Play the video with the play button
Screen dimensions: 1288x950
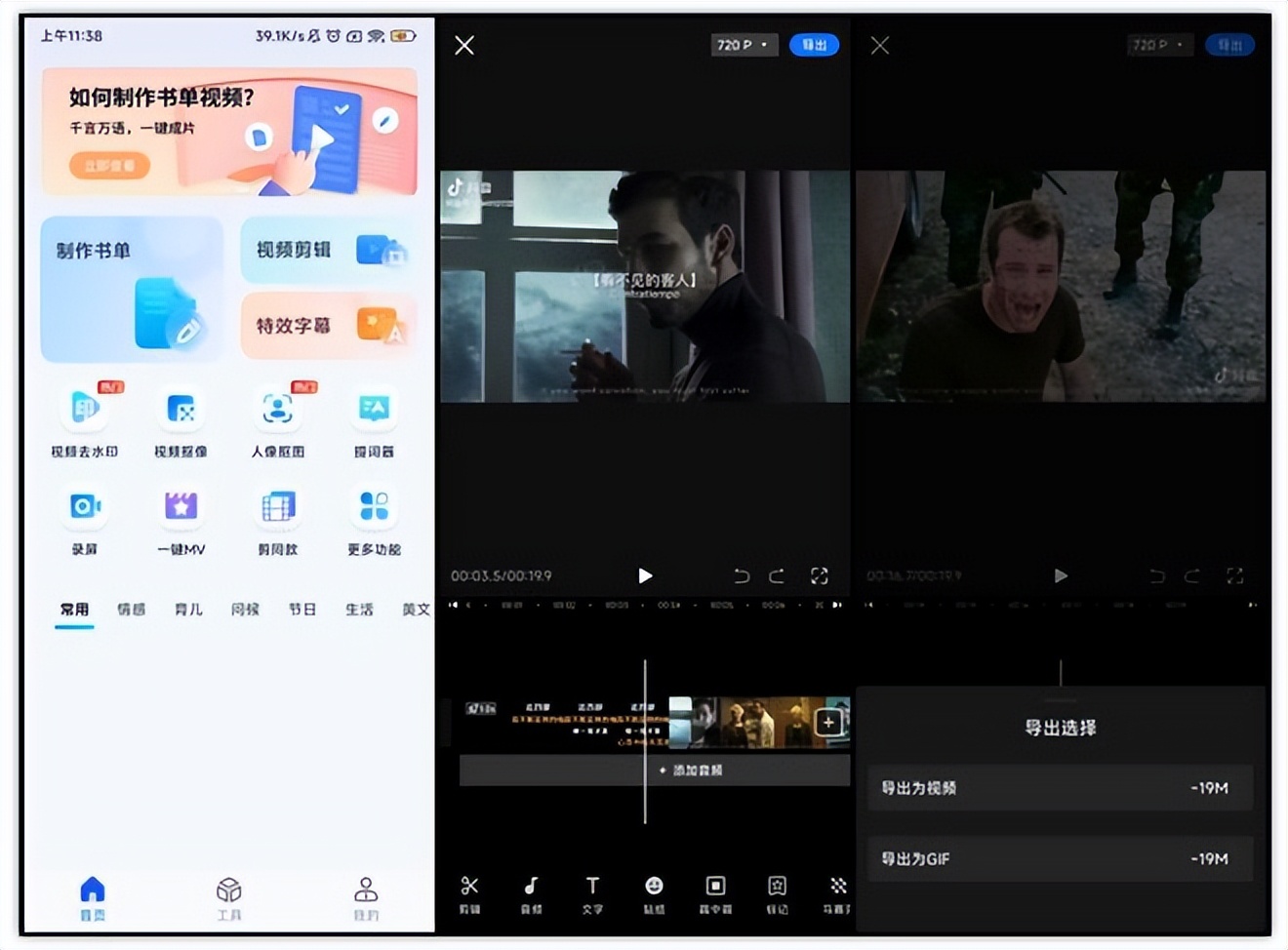(644, 575)
